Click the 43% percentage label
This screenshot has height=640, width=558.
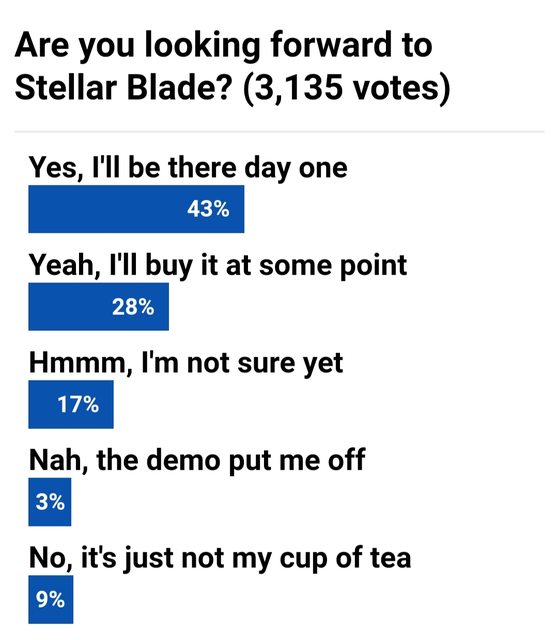208,209
